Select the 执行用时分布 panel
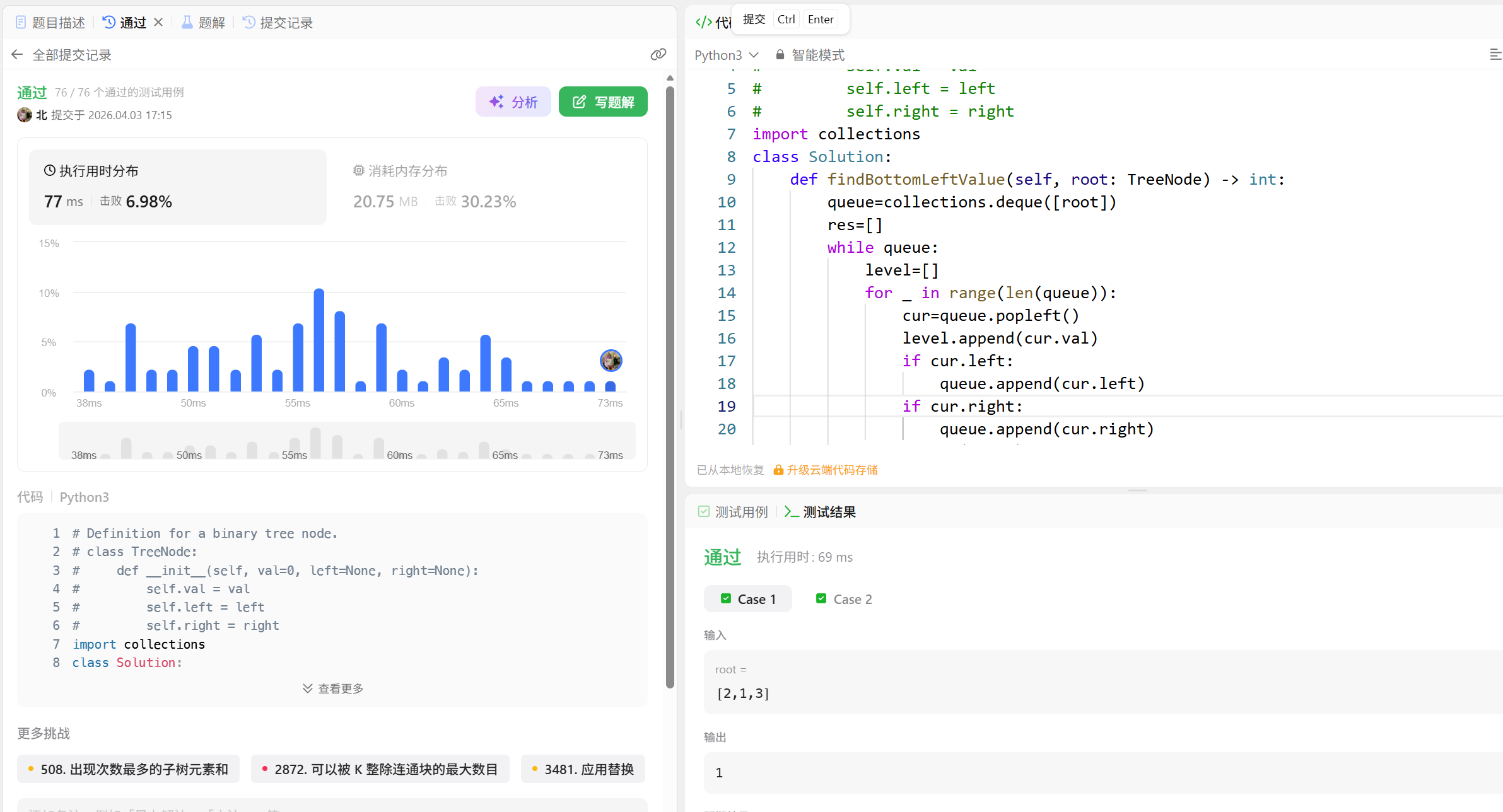This screenshot has height=812, width=1503. coord(178,187)
